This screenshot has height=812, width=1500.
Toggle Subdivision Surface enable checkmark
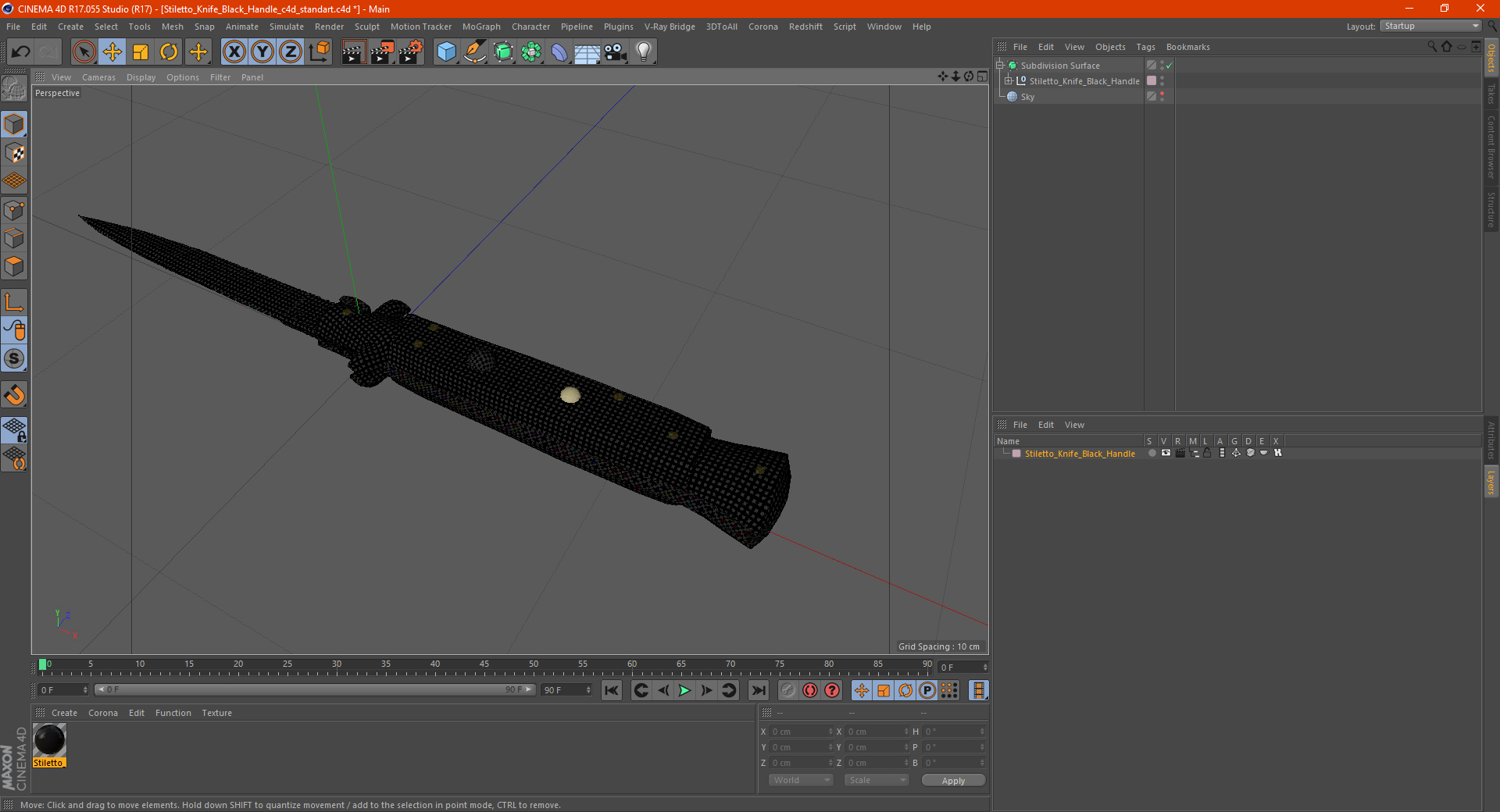click(1169, 66)
